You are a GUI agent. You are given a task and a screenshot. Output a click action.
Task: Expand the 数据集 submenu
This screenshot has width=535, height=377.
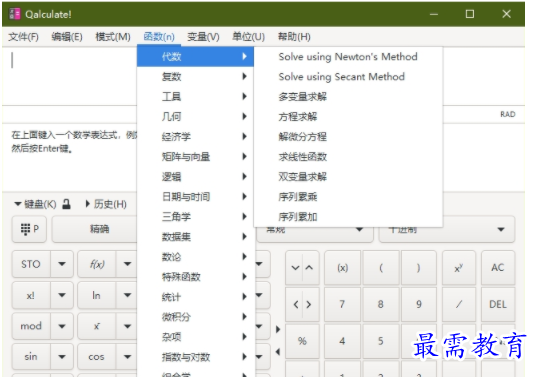[x=196, y=237]
